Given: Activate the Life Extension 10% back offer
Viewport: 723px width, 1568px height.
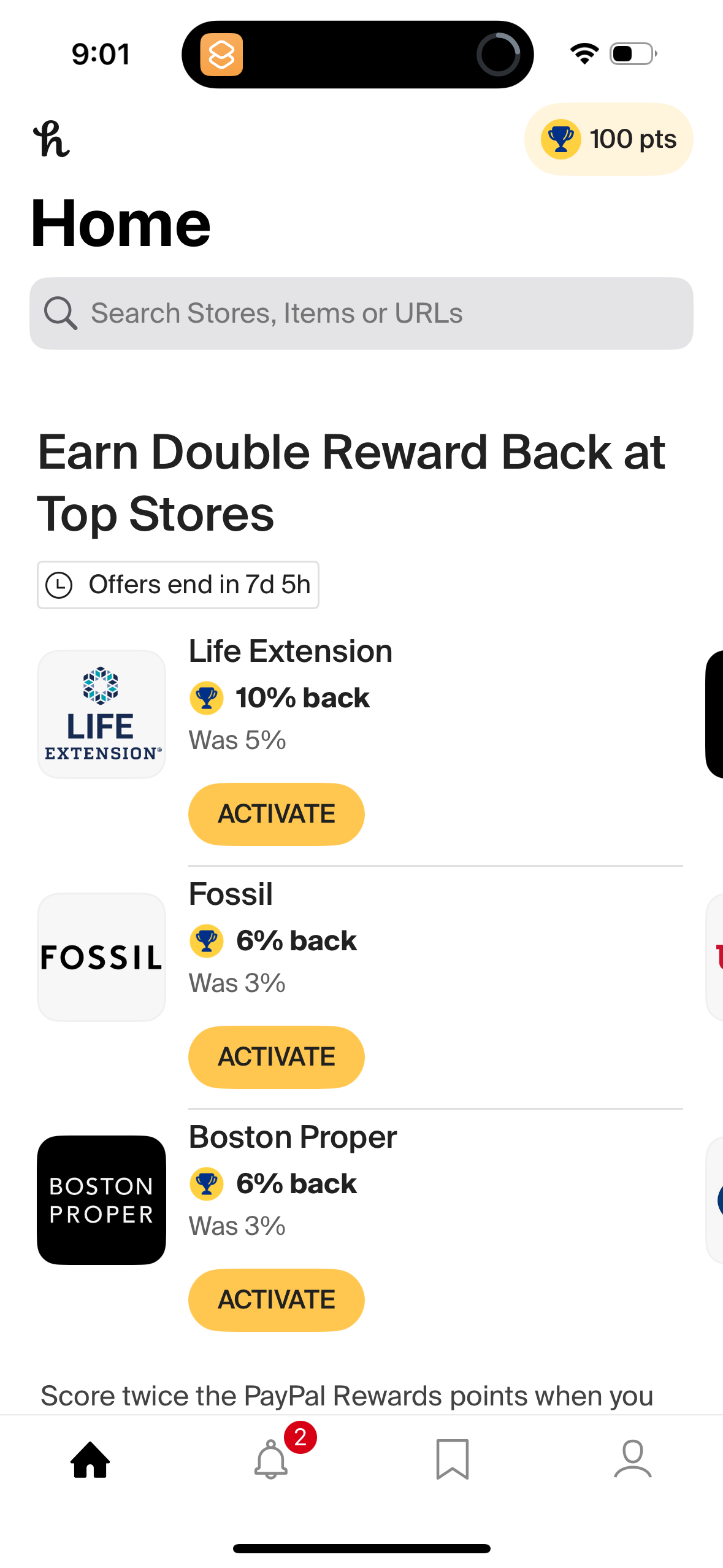Looking at the screenshot, I should point(276,814).
